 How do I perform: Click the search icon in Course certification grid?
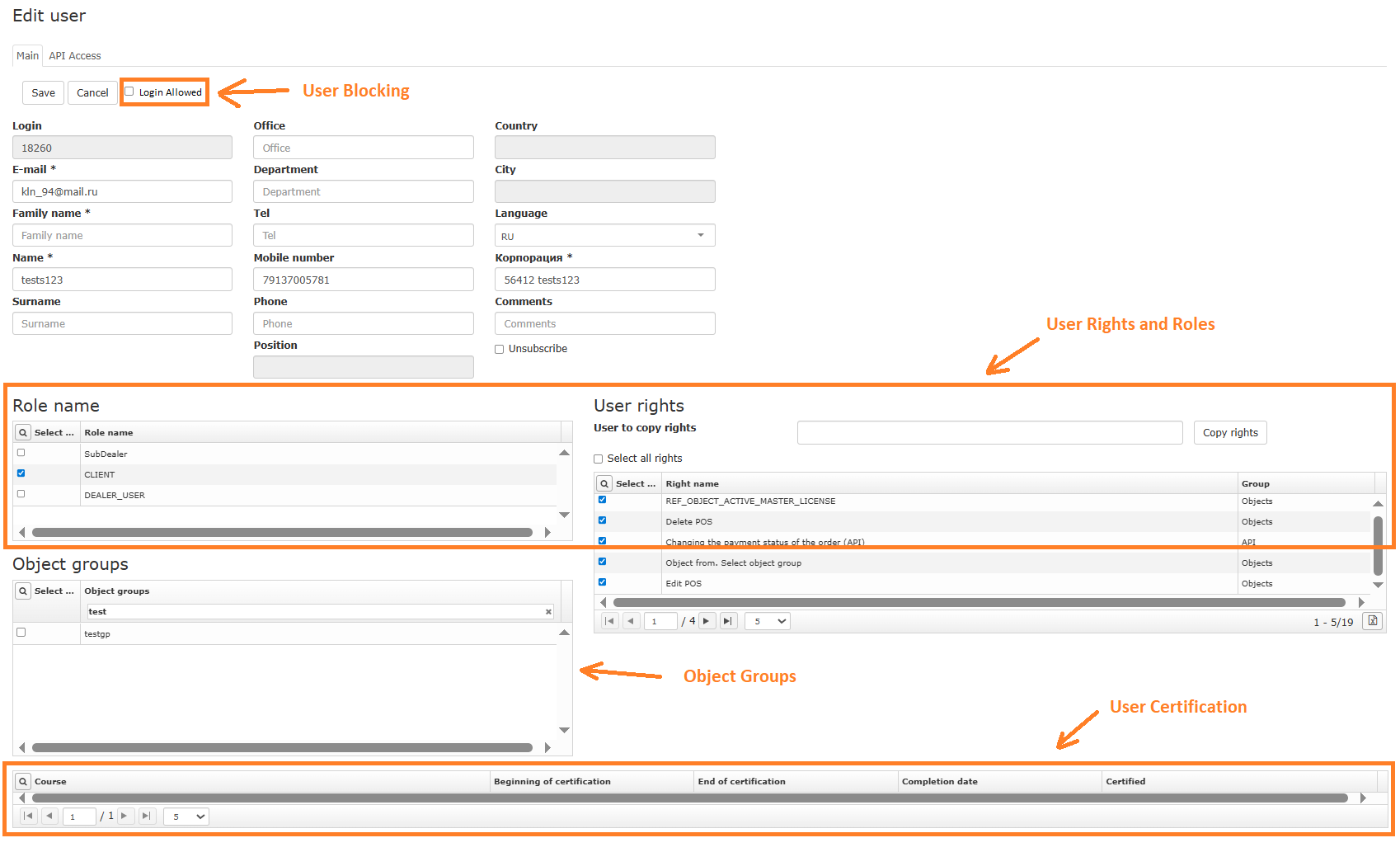pos(23,782)
